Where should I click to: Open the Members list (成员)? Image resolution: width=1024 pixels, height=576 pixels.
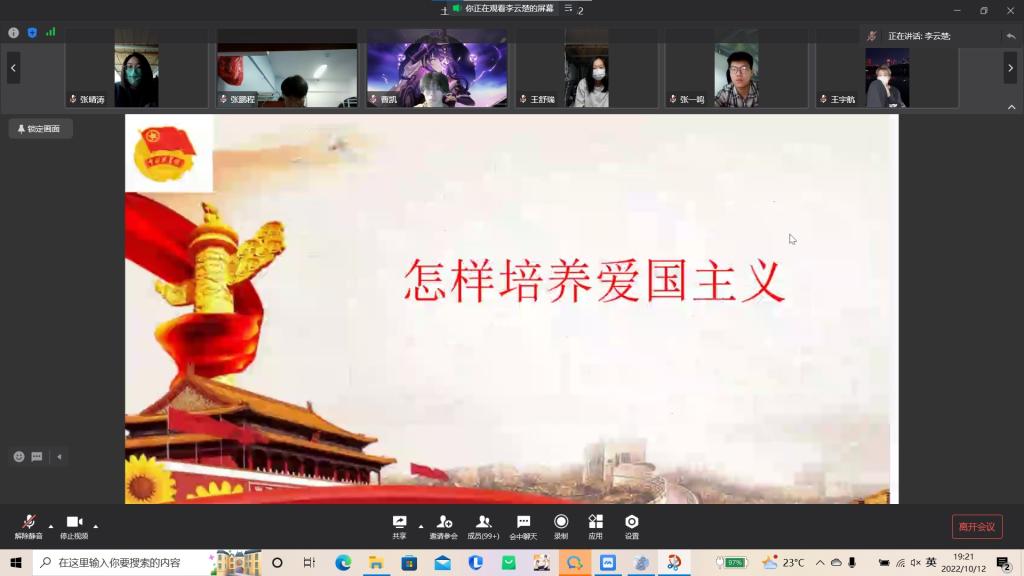(483, 526)
